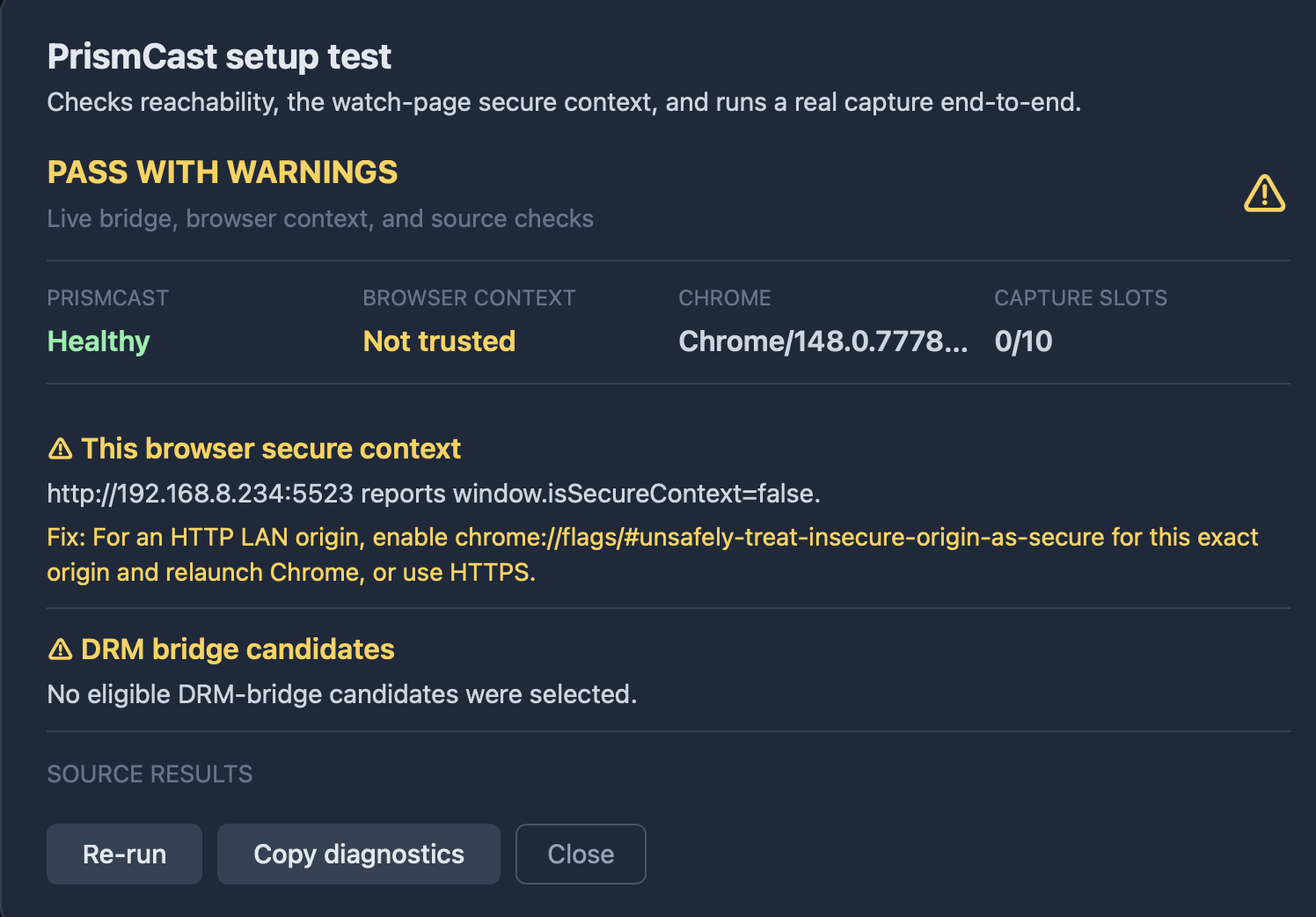Click the CAPTURE SLOTS column label
Viewport: 1316px width, 917px height.
[x=1080, y=298]
